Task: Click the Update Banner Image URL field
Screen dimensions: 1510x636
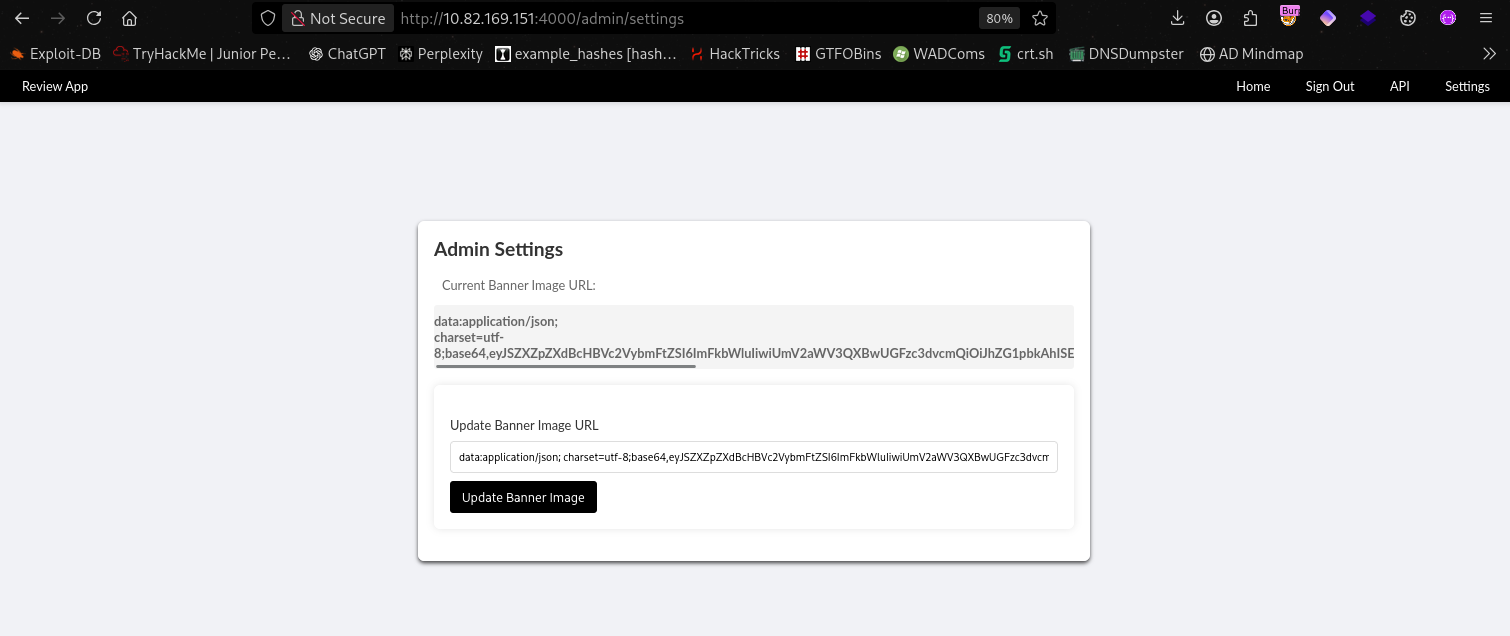Action: point(753,457)
